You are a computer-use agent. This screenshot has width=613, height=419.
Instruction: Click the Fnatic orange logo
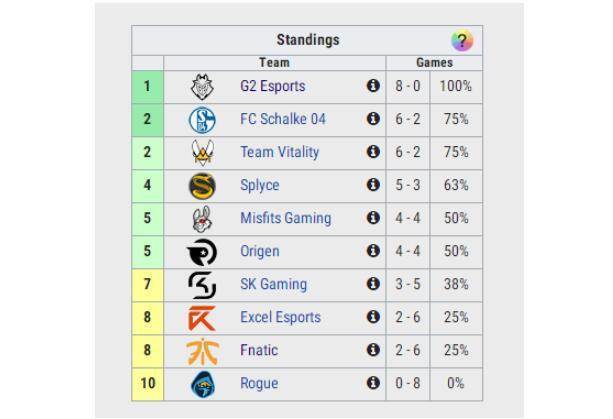tap(202, 351)
